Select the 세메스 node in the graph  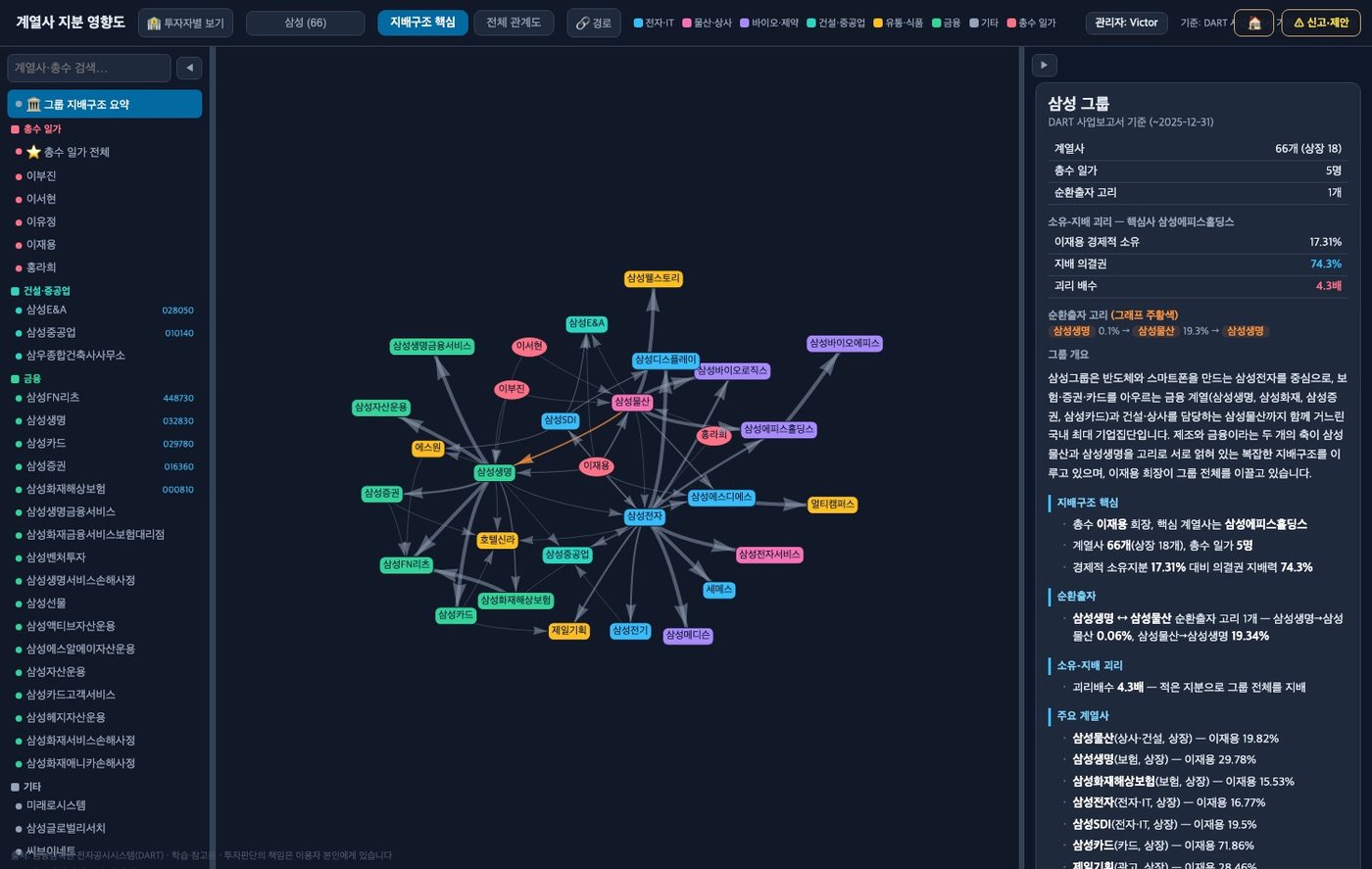[x=718, y=590]
